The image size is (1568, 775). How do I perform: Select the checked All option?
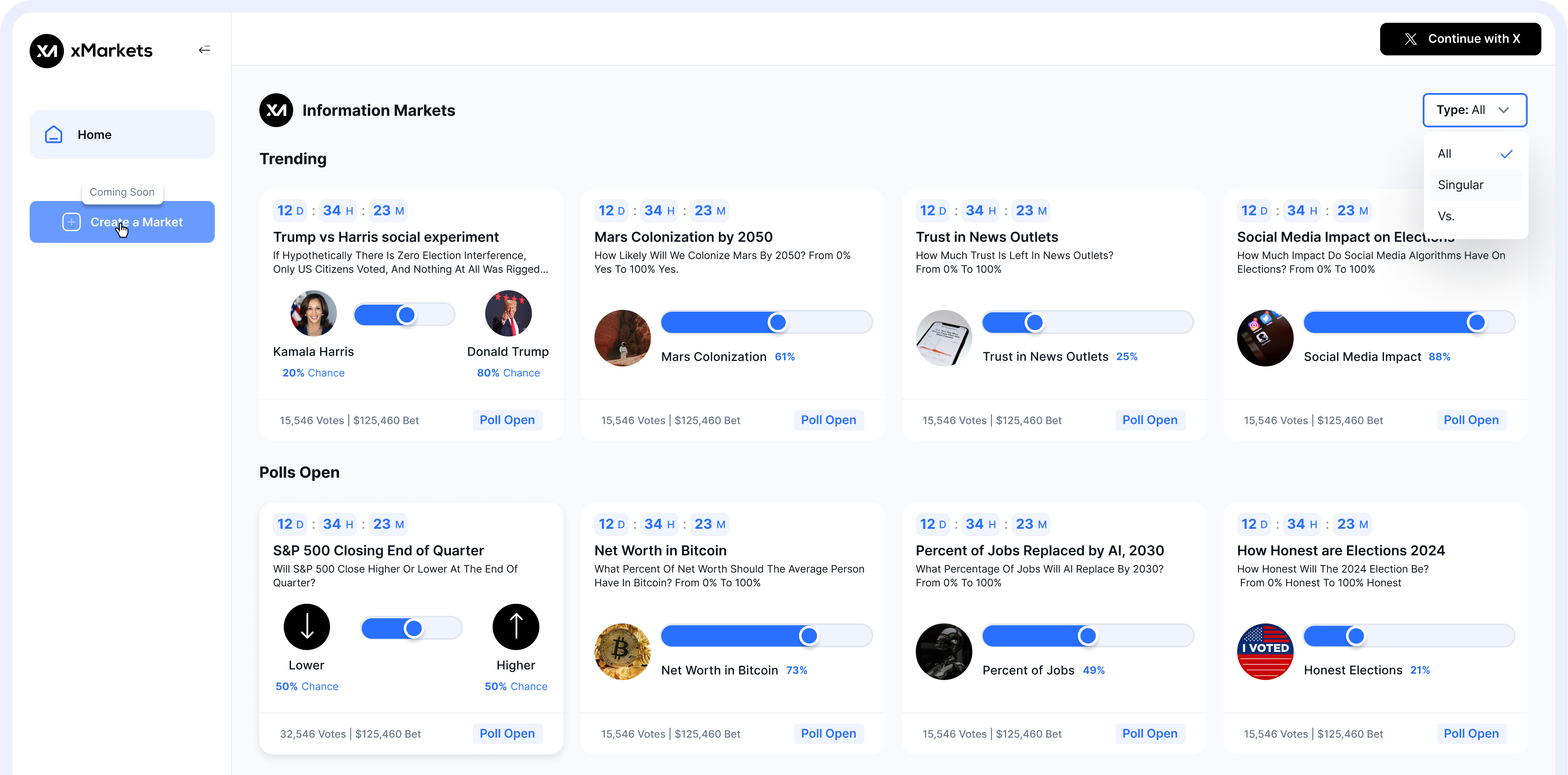click(1444, 154)
